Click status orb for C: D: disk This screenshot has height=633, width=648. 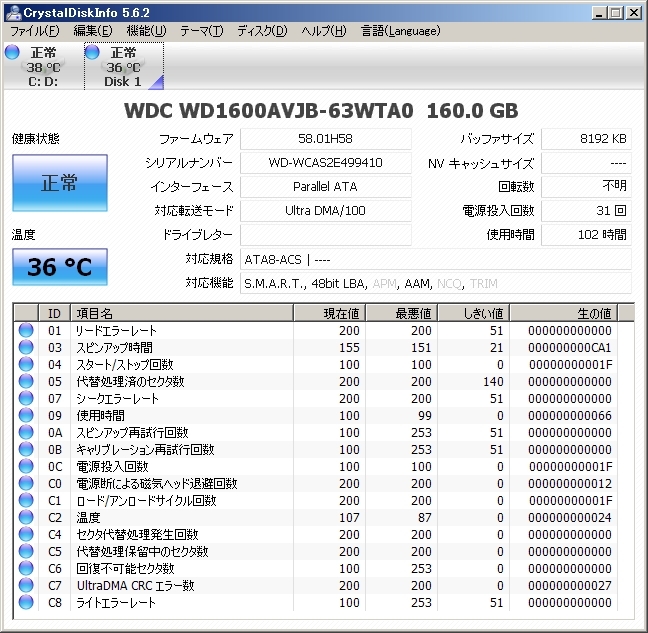point(12,52)
